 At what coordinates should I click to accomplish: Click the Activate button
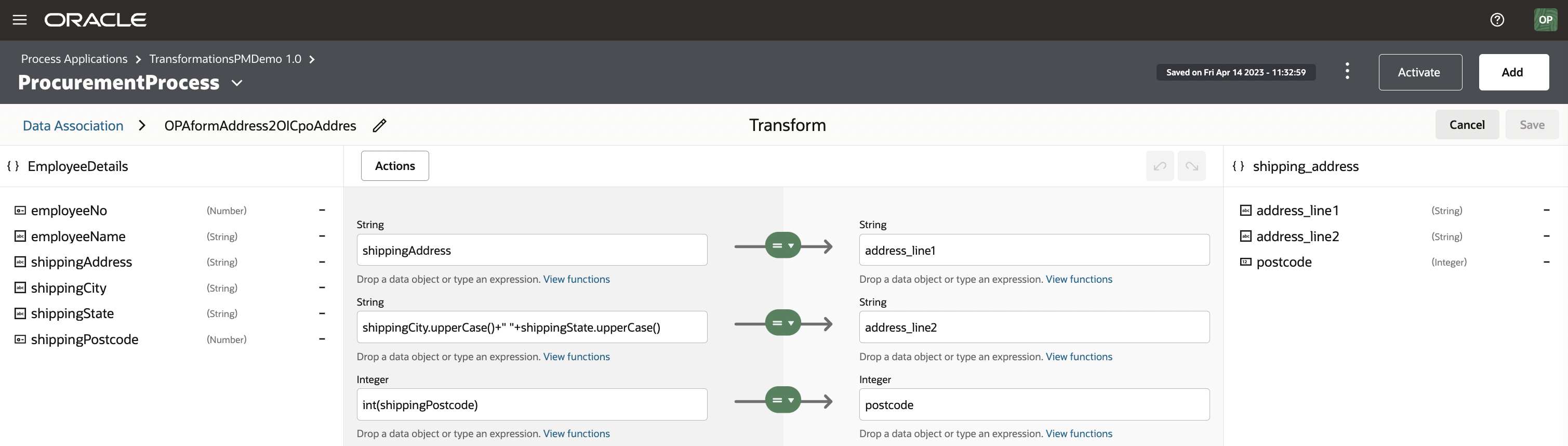pyautogui.click(x=1419, y=72)
